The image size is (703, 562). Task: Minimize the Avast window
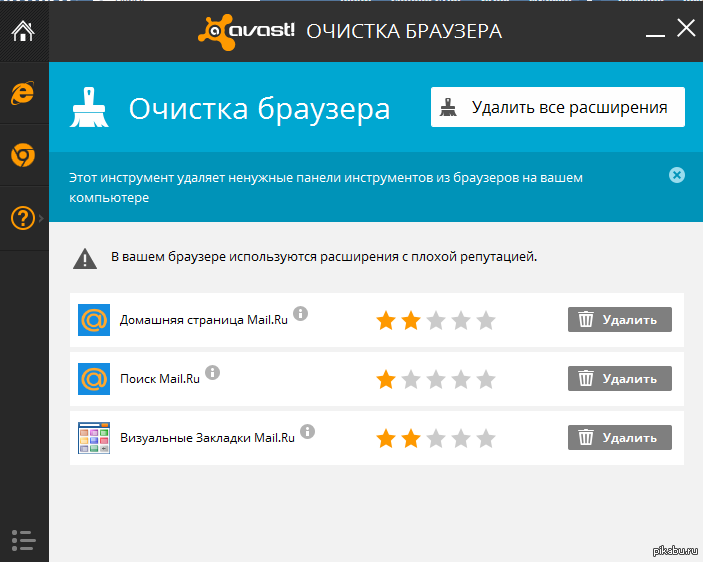655,35
